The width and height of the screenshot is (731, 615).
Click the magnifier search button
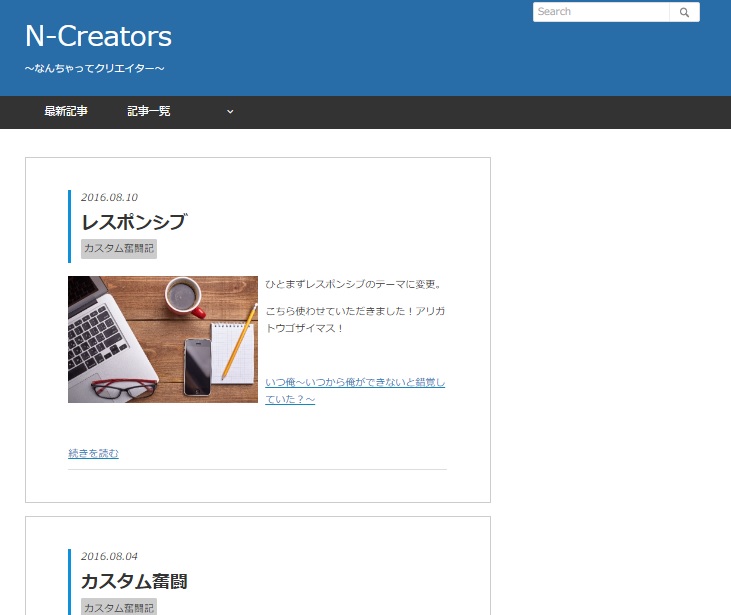pyautogui.click(x=684, y=12)
